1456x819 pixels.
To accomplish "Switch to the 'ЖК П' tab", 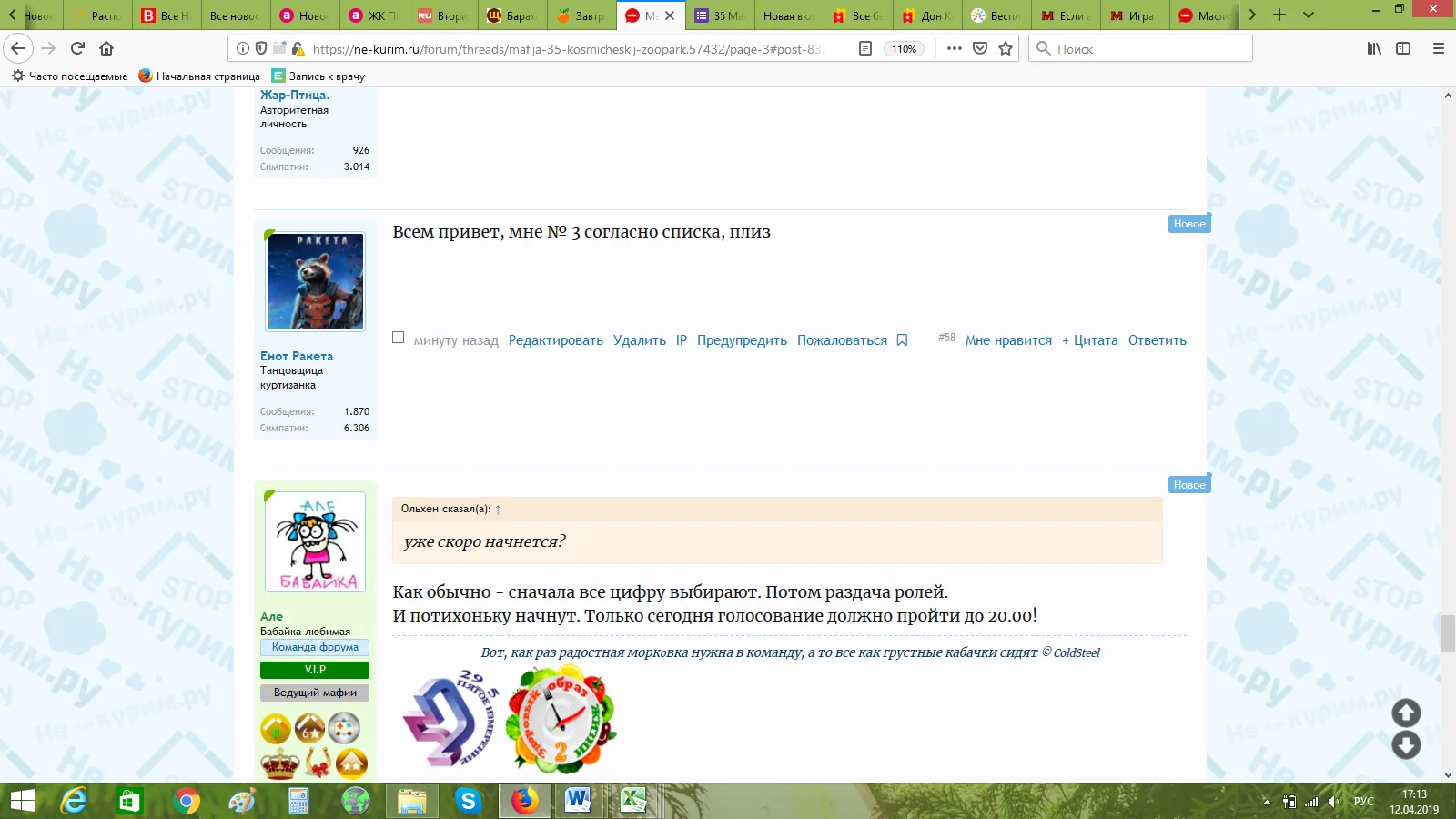I will (374, 15).
